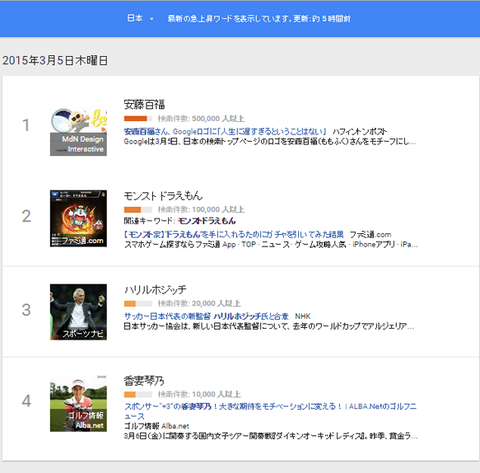Screen dimensions: 480x473
Task: Click rank number 3
Action: tap(26, 310)
